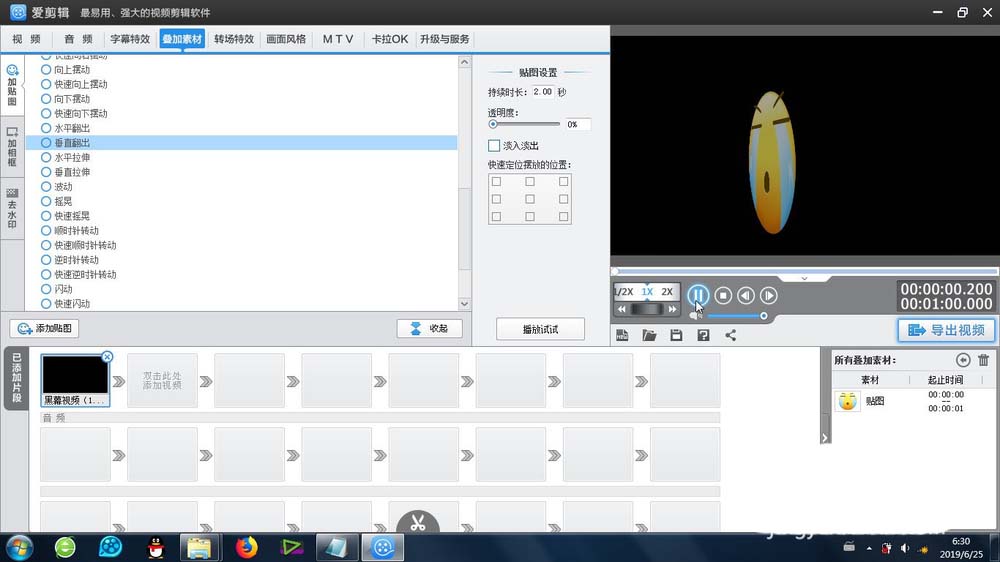Click the effect list scroll-down arrow
Image resolution: width=1000 pixels, height=562 pixels.
pyautogui.click(x=464, y=304)
